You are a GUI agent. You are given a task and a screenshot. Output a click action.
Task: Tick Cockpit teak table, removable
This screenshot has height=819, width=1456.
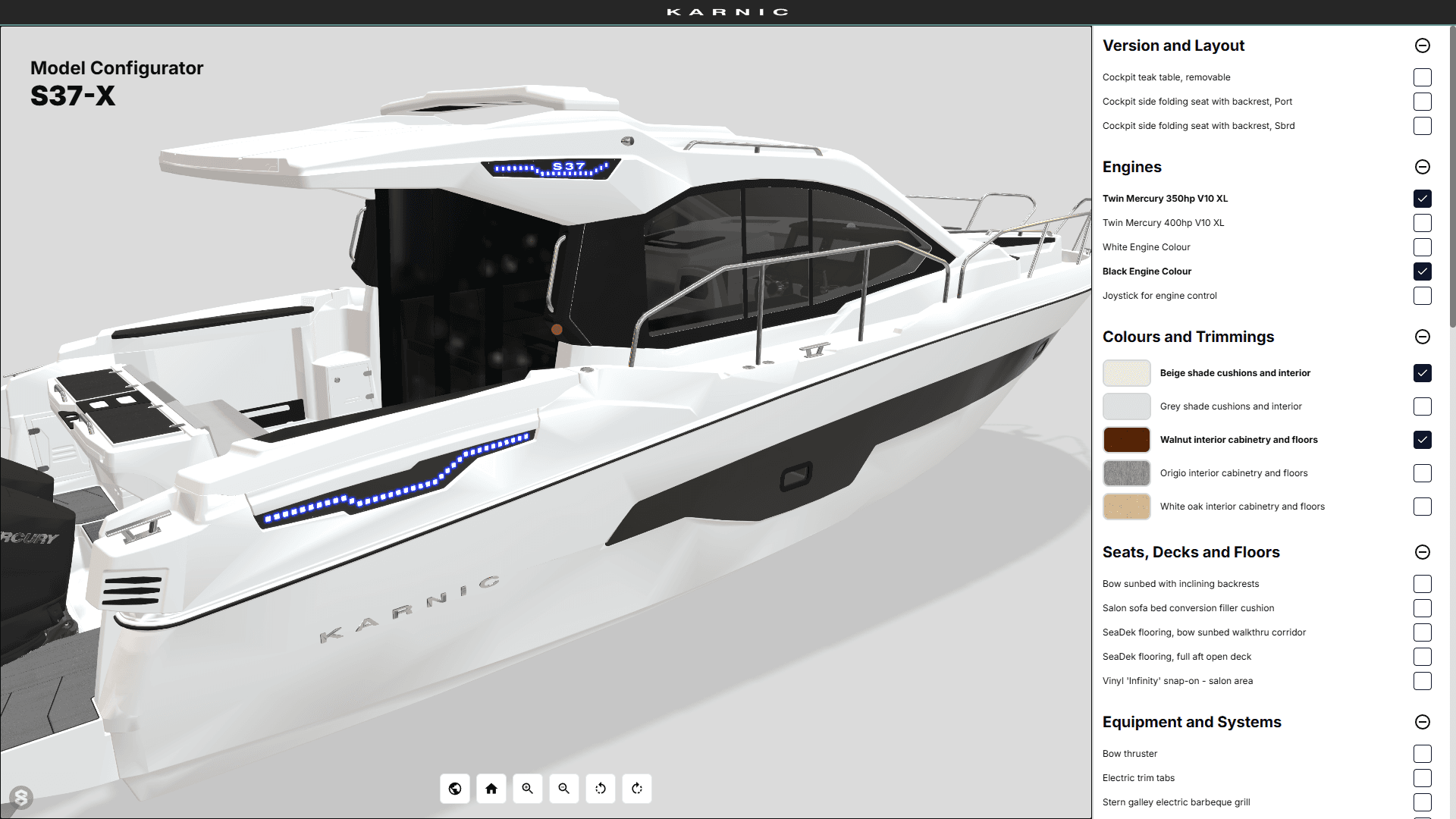(1422, 77)
